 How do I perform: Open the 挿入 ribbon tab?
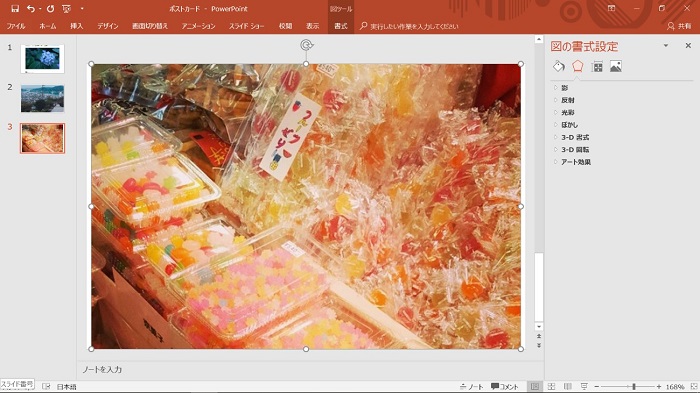pos(76,26)
